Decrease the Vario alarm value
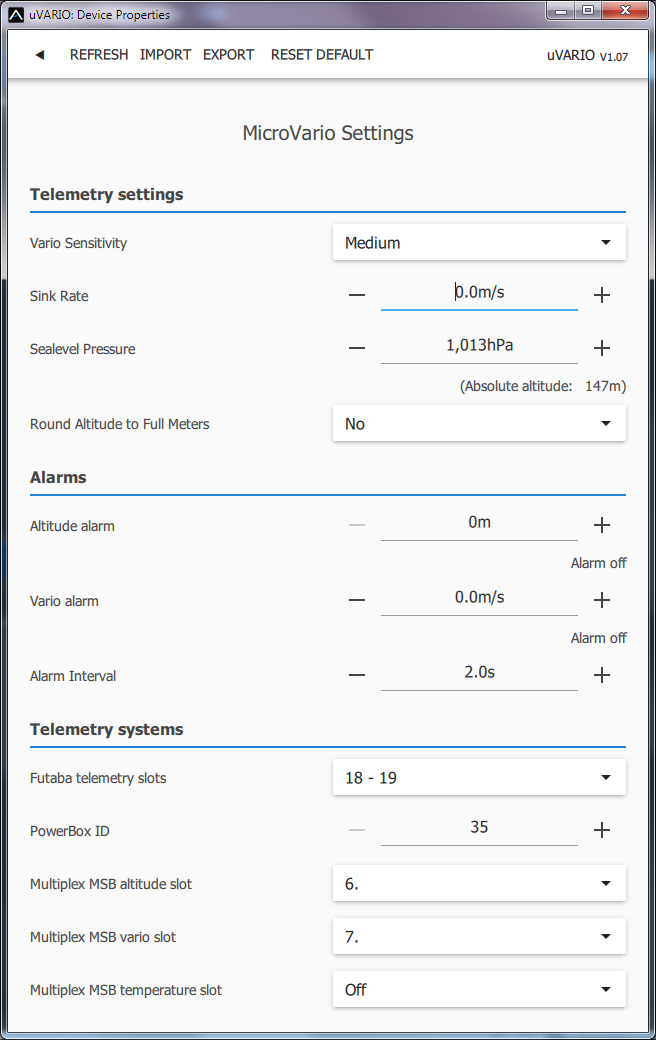Viewport: 656px width, 1040px height. [357, 600]
